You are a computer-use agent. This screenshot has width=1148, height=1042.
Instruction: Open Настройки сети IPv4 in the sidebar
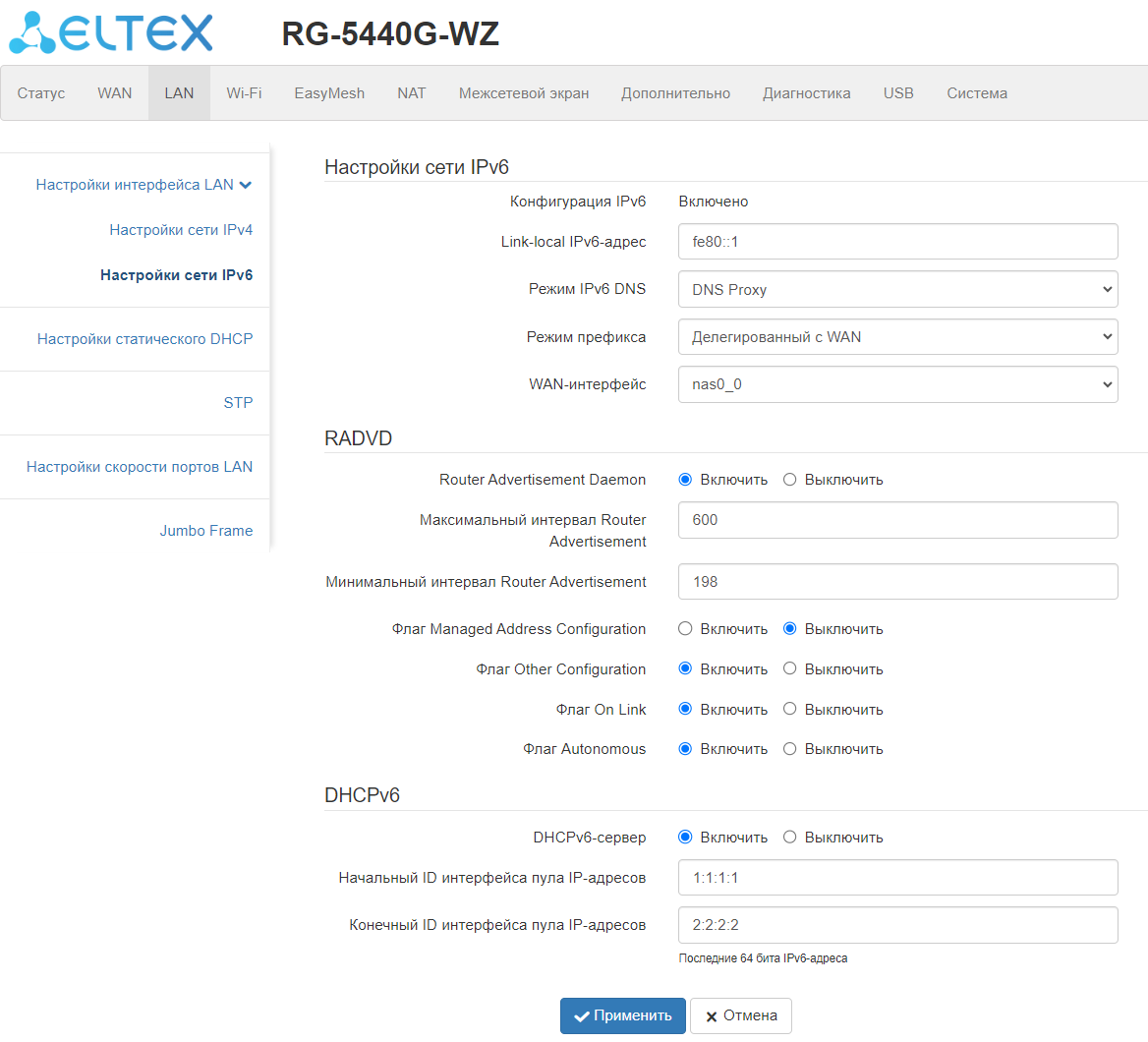coord(181,230)
